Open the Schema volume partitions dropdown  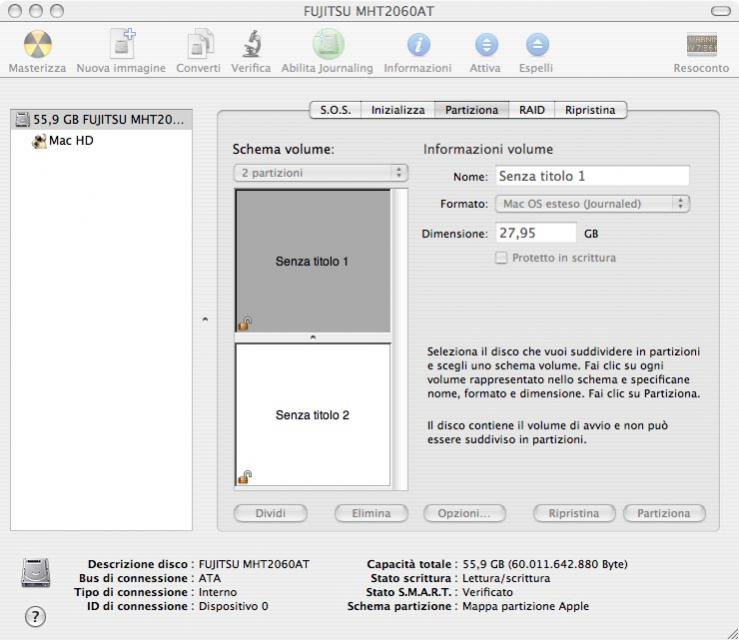pos(320,173)
